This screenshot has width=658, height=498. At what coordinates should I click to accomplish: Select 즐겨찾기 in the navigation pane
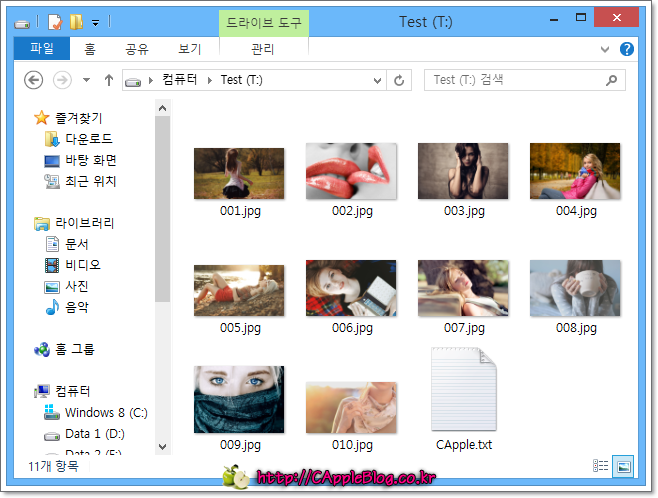pos(79,118)
